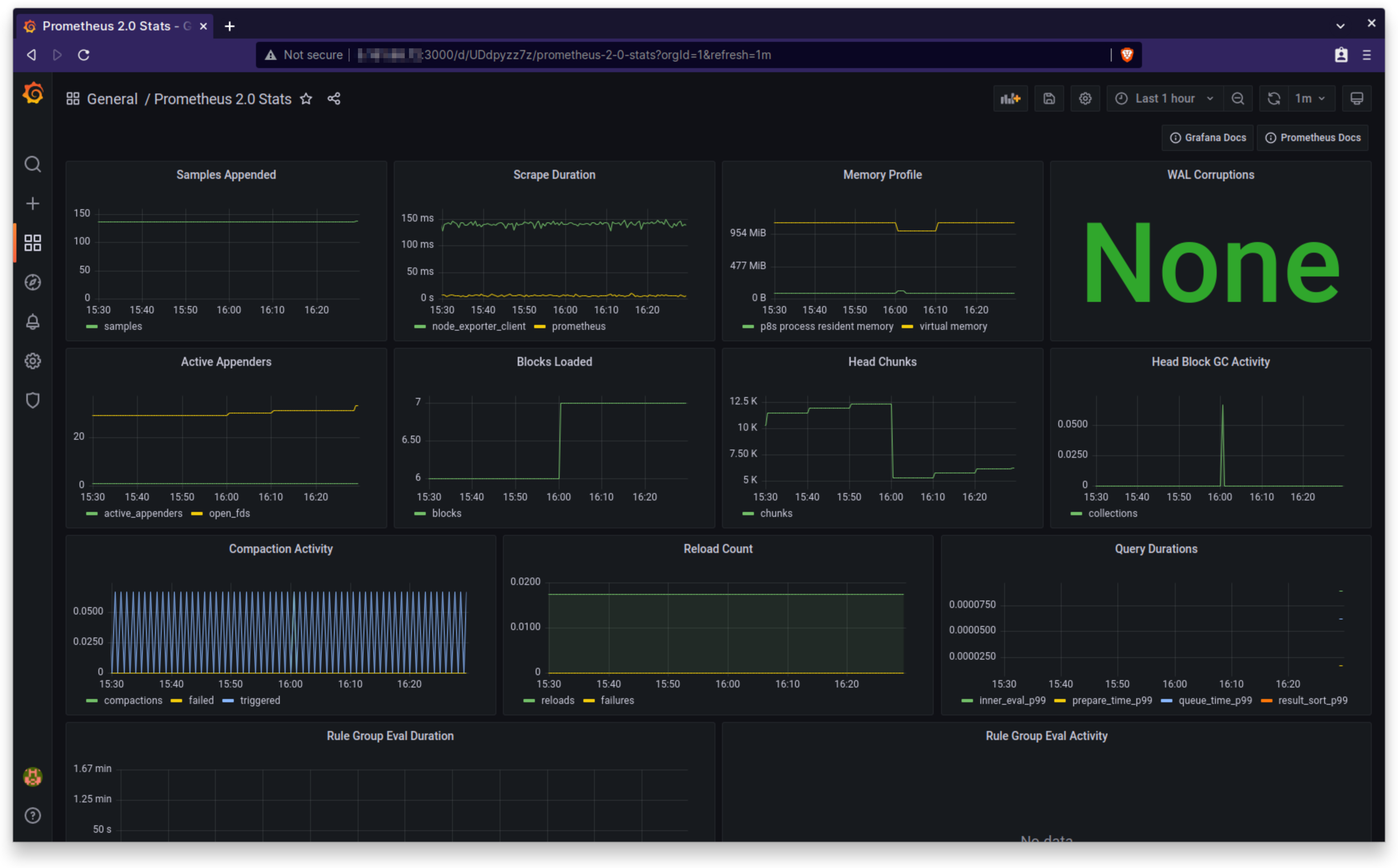Viewport: 1398px width, 868px height.
Task: Open the Grafana Docs link
Action: pyautogui.click(x=1207, y=137)
